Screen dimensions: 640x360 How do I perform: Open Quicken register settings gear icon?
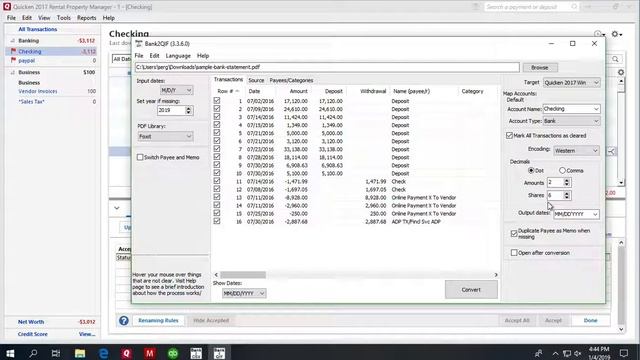tap(616, 34)
